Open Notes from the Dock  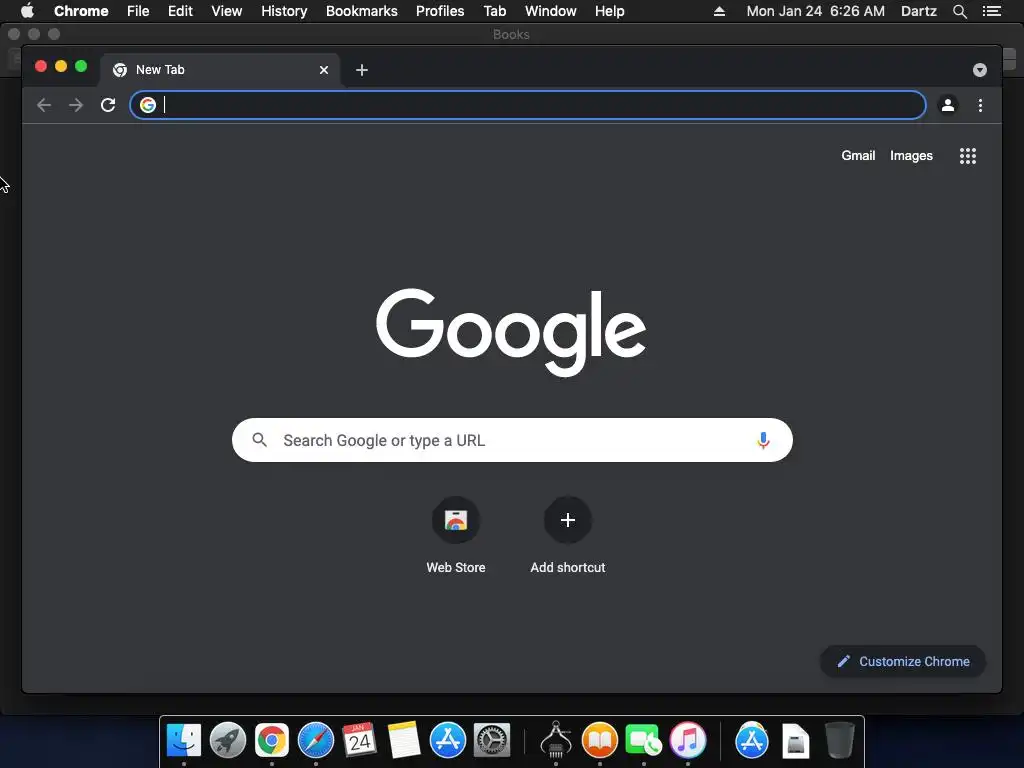coord(404,741)
